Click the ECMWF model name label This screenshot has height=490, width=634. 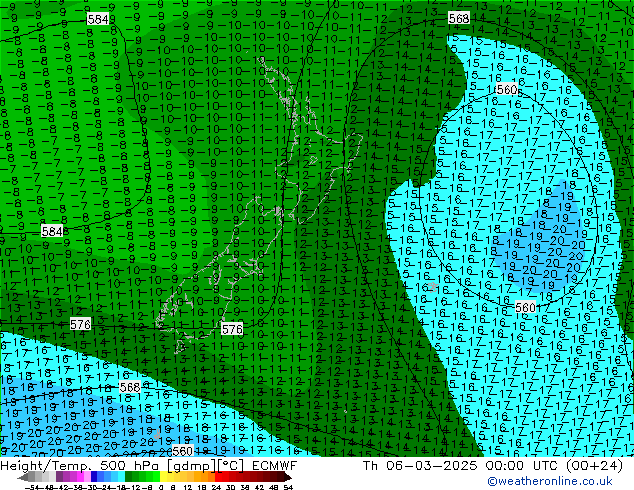click(275, 466)
